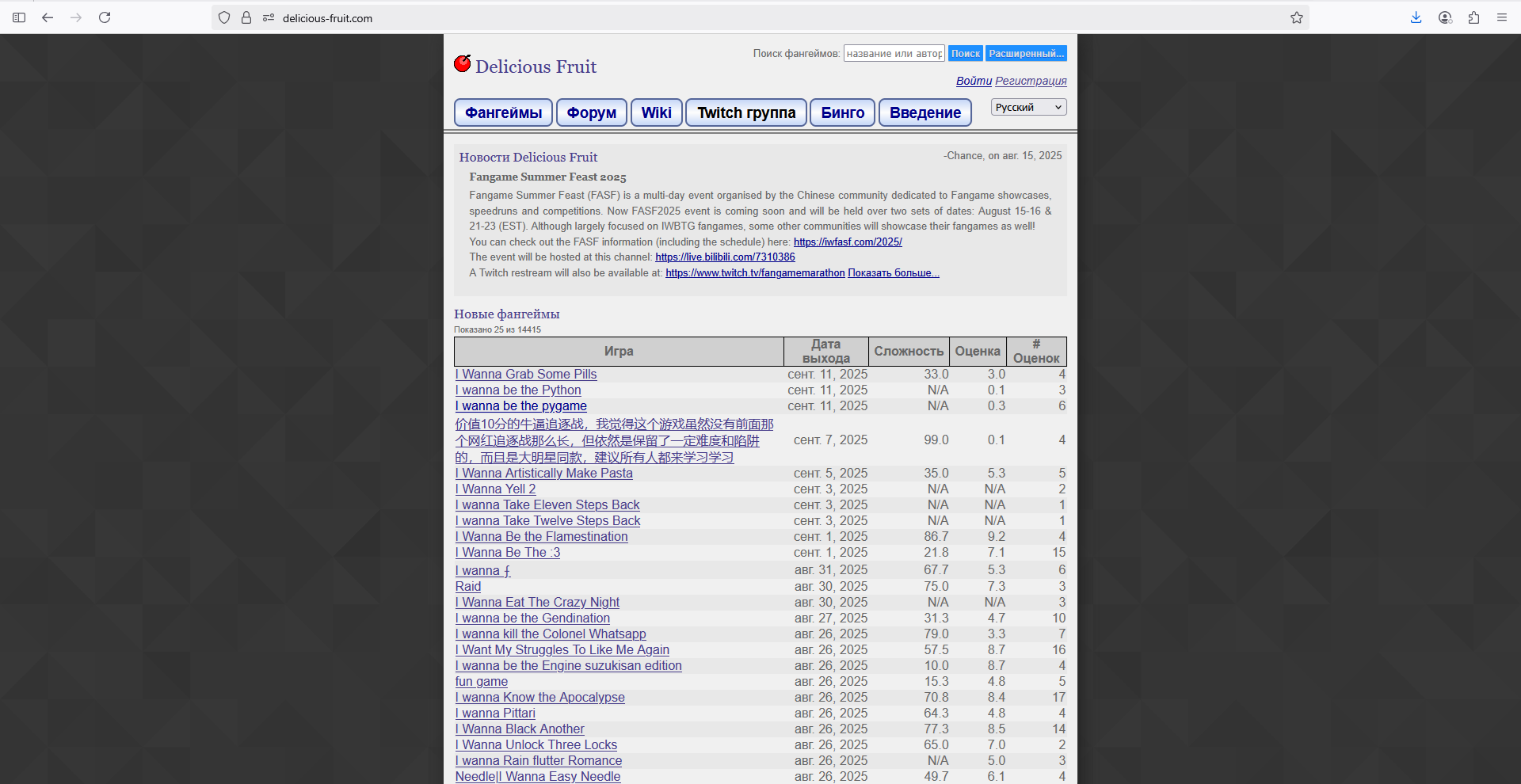1521x784 pixels.
Task: Open the browser extensions icon
Action: [x=1473, y=17]
